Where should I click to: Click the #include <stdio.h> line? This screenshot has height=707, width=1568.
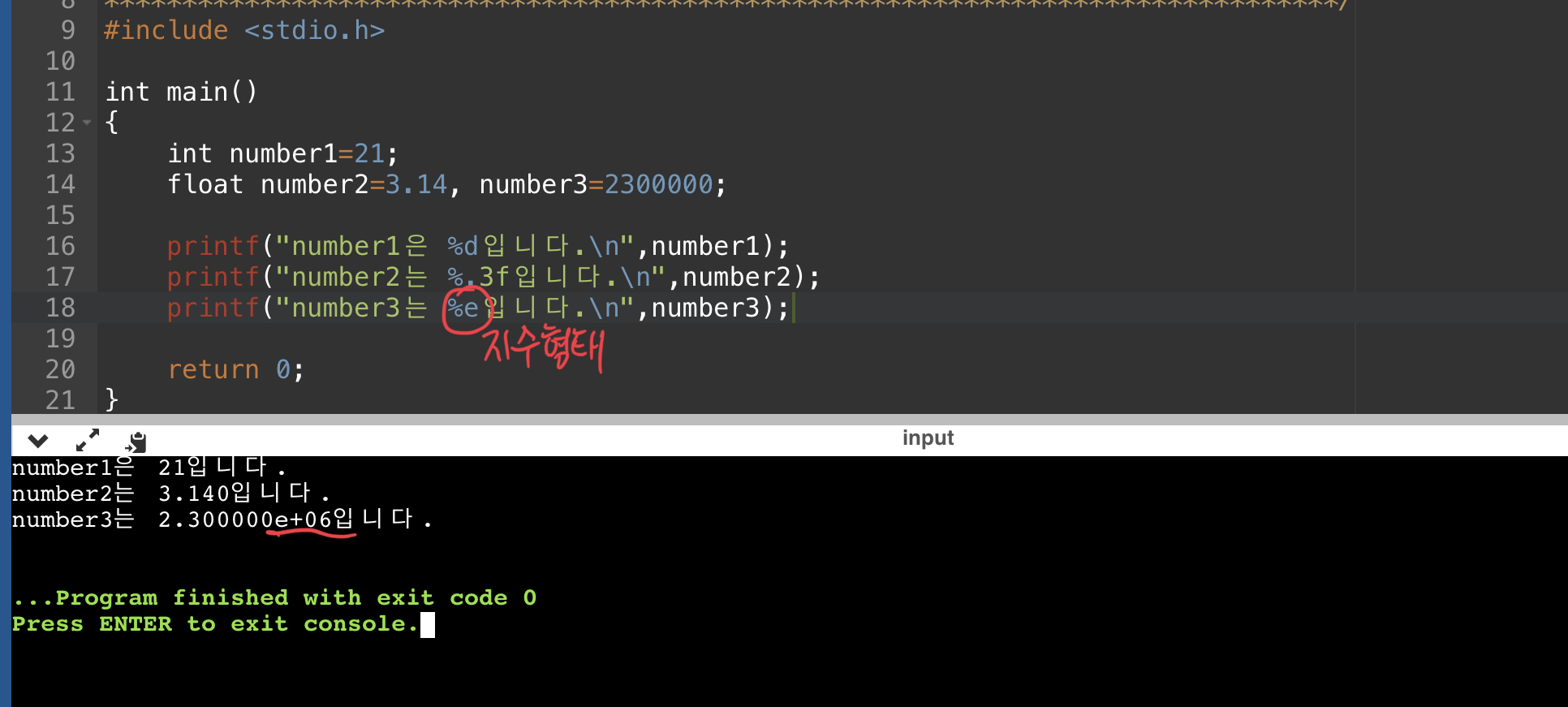(244, 30)
